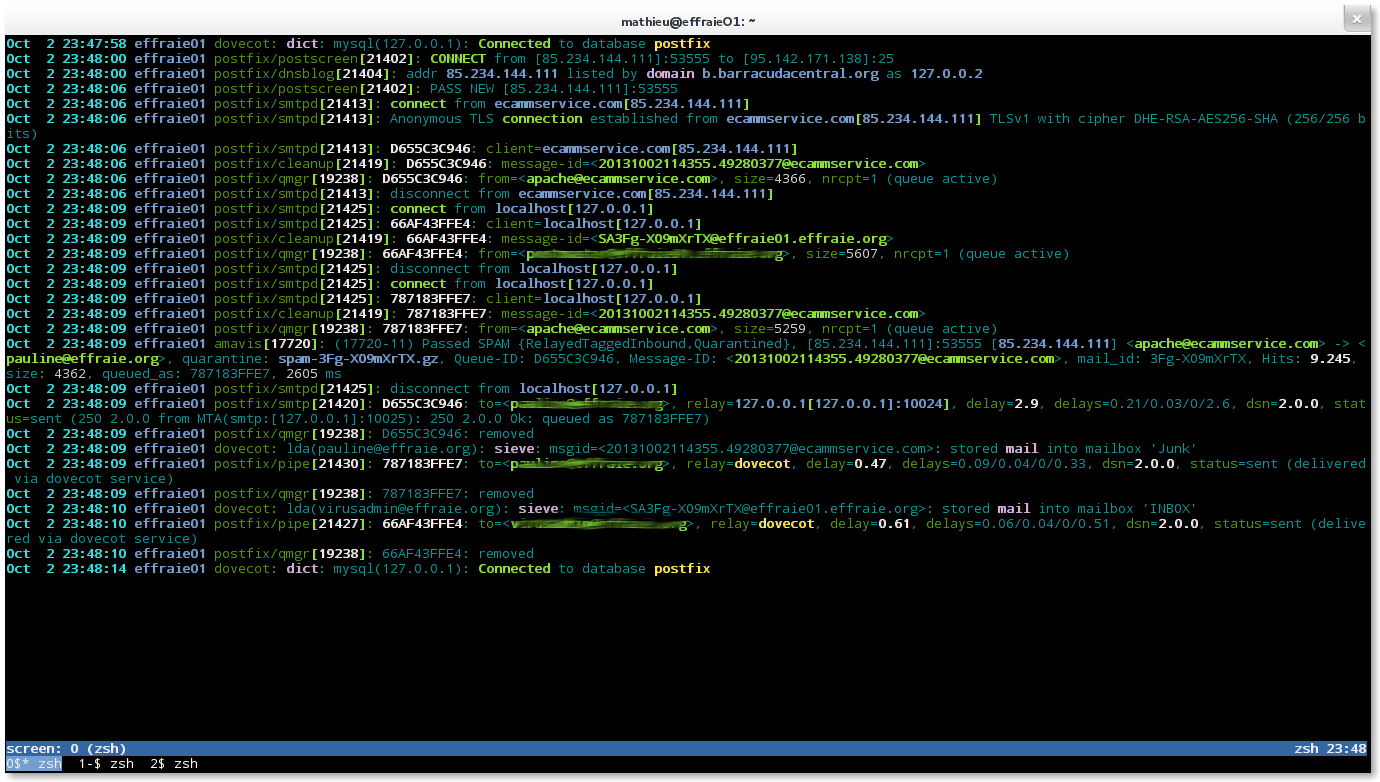The width and height of the screenshot is (1380, 782).
Task: Click the relay address ending in :10024
Action: point(845,404)
